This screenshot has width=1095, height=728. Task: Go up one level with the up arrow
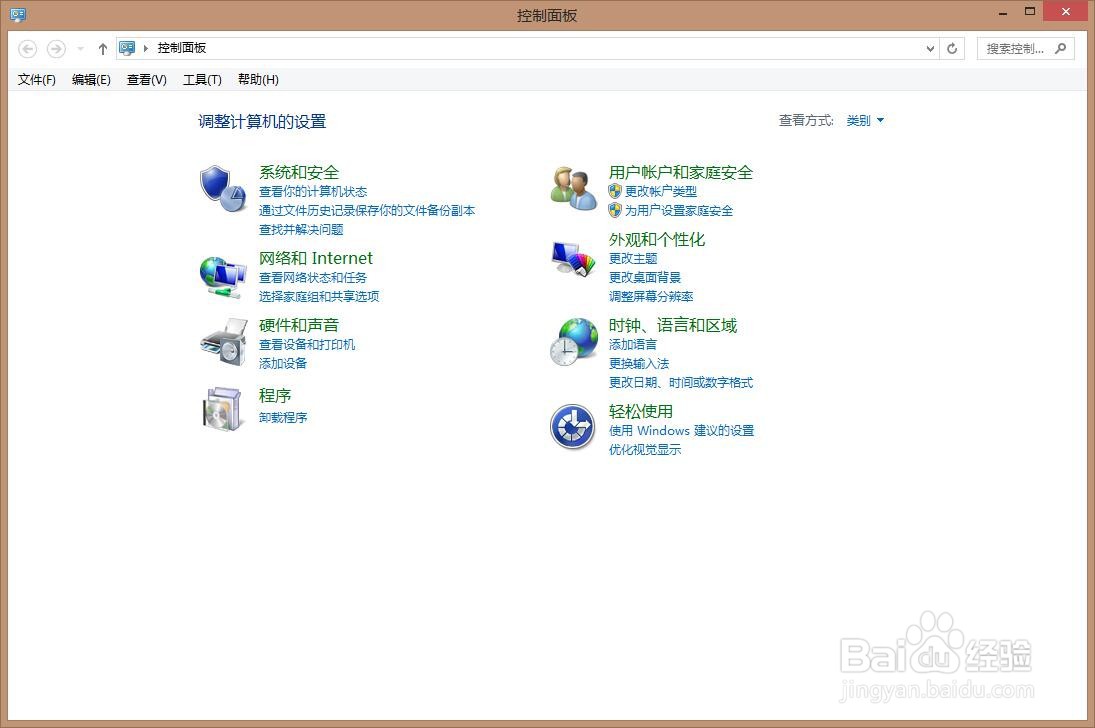coord(103,48)
